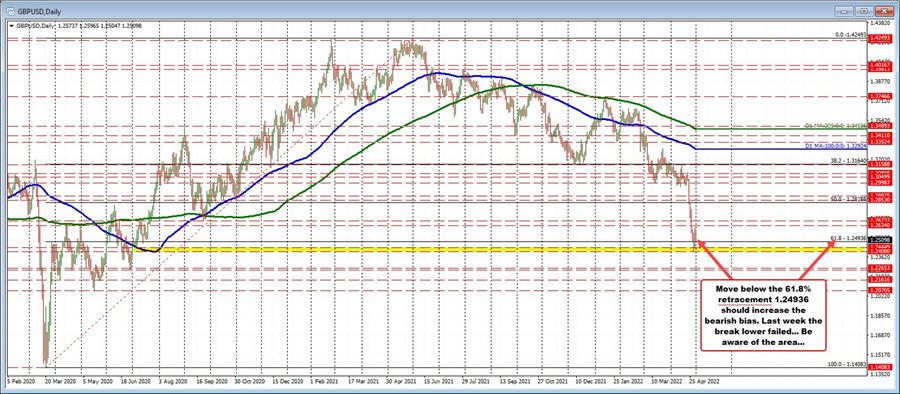900x394 pixels.
Task: Select the 50.0 Fibonacci level label
Action: (848, 199)
